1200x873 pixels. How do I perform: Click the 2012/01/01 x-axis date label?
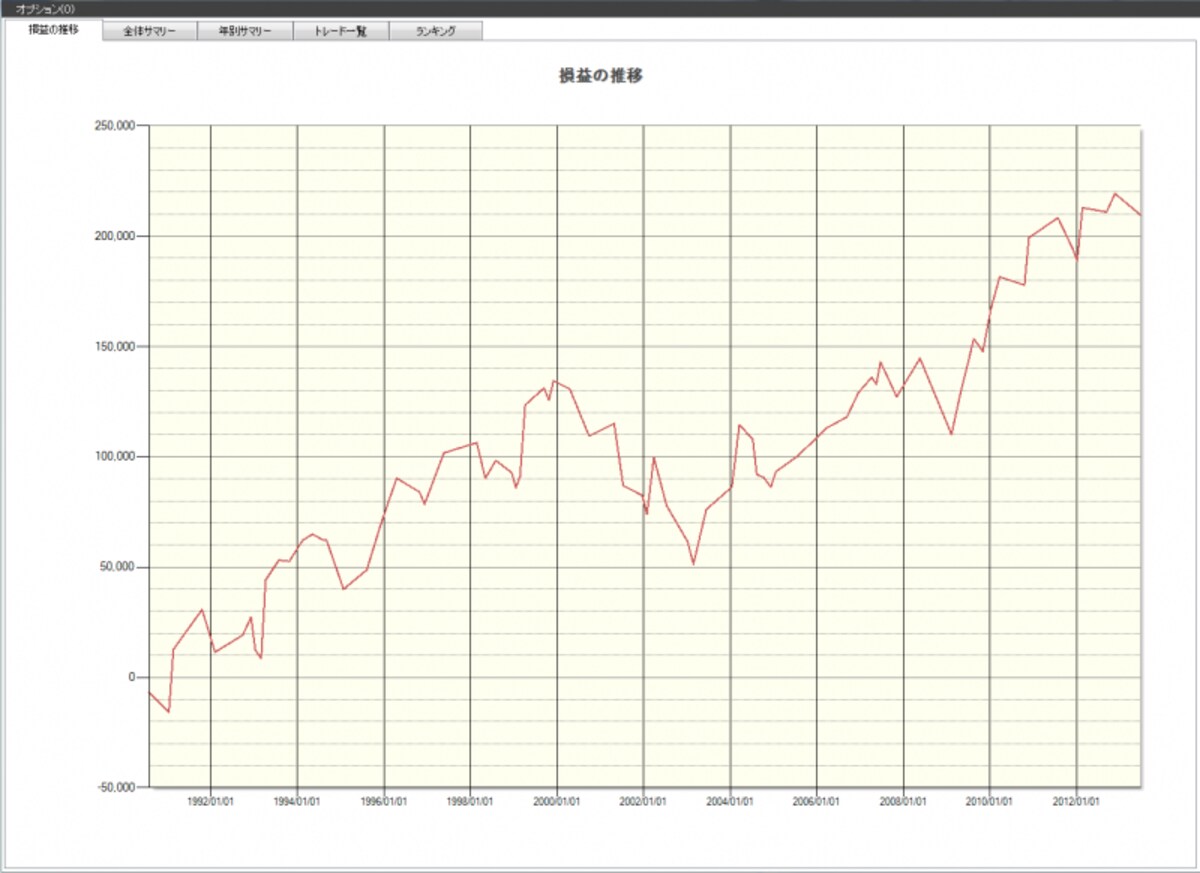pos(1077,801)
